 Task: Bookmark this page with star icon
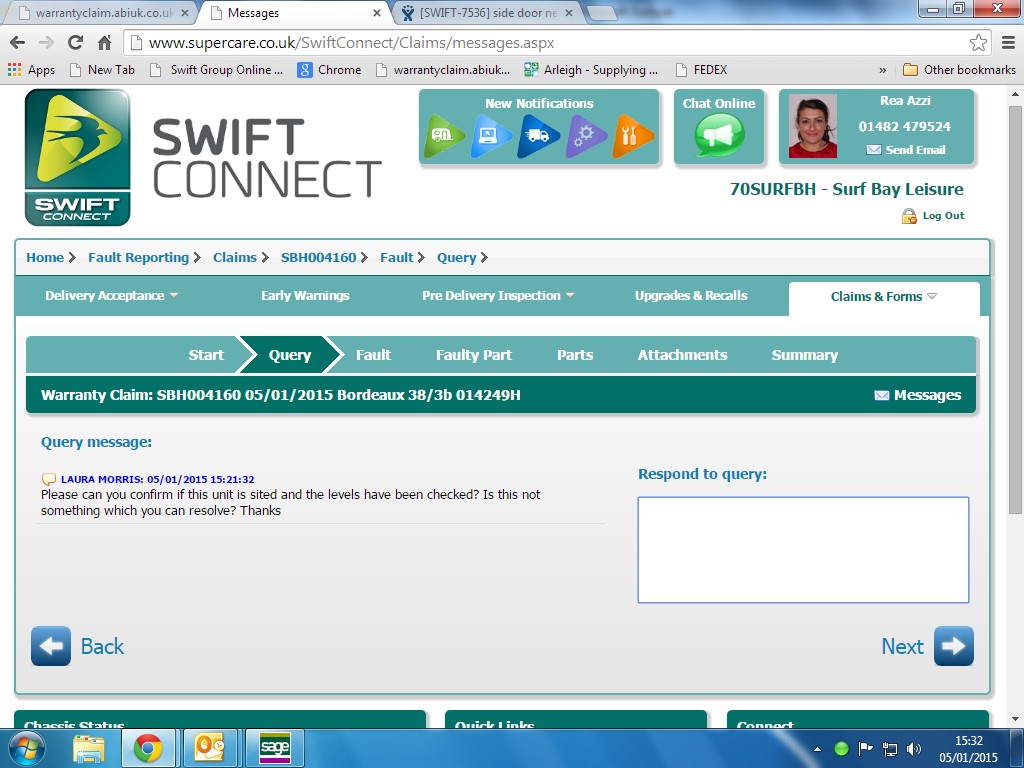[978, 43]
